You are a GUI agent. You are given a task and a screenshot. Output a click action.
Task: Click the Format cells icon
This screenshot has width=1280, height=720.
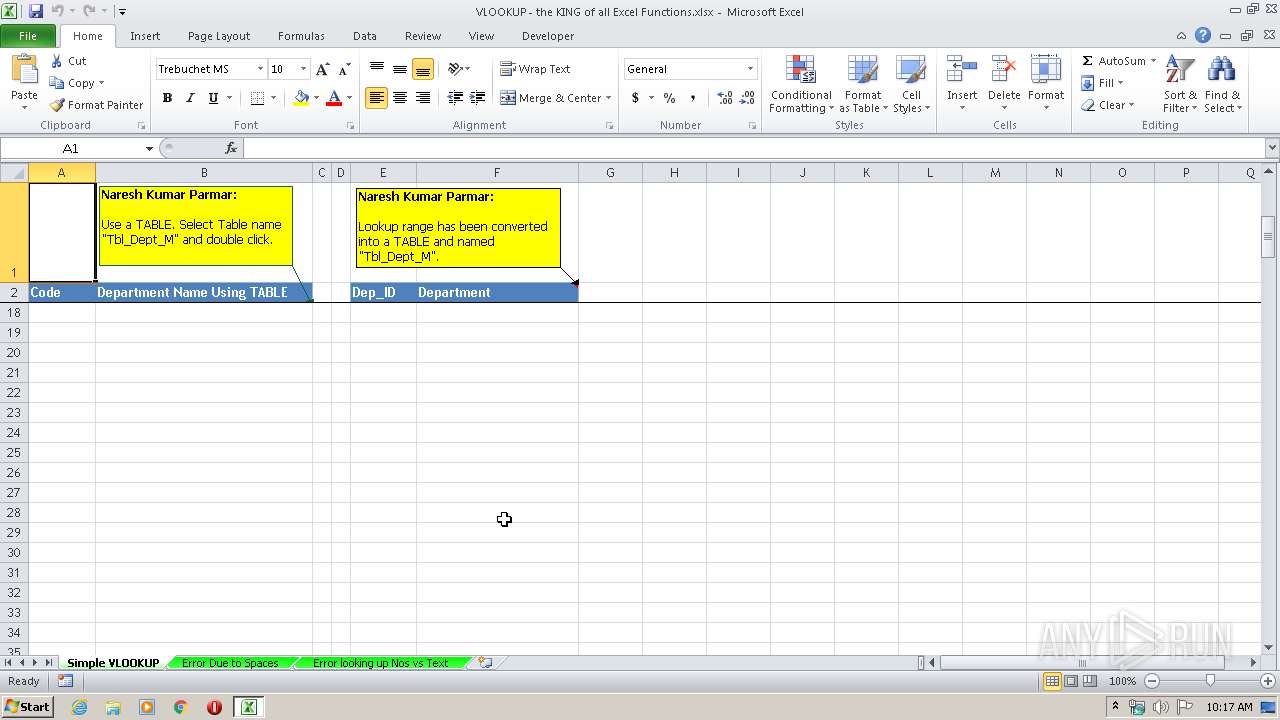1046,70
